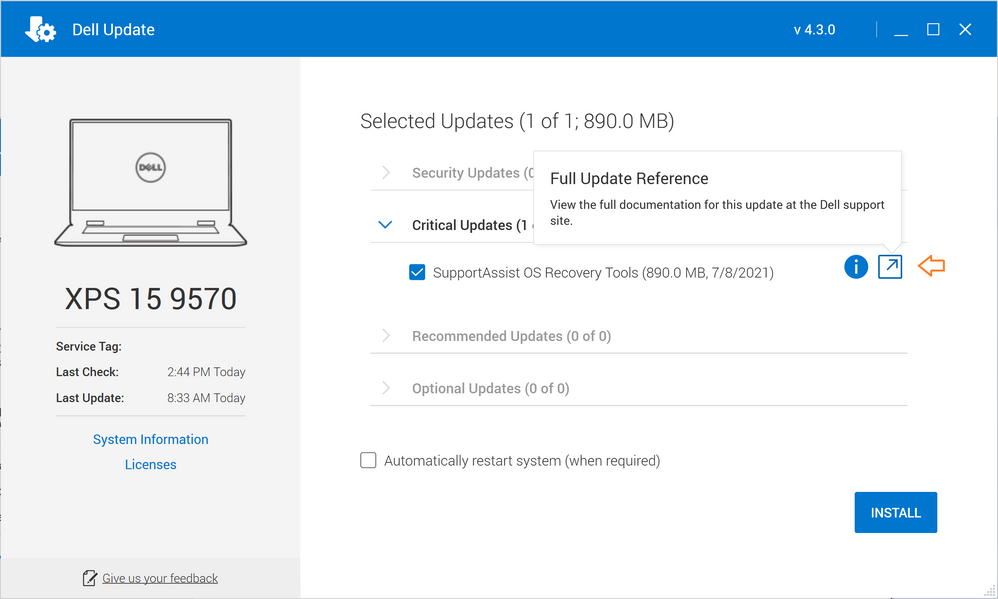This screenshot has height=599, width=998.
Task: Click the SupportAssist OS Recovery Tools label
Action: 603,272
